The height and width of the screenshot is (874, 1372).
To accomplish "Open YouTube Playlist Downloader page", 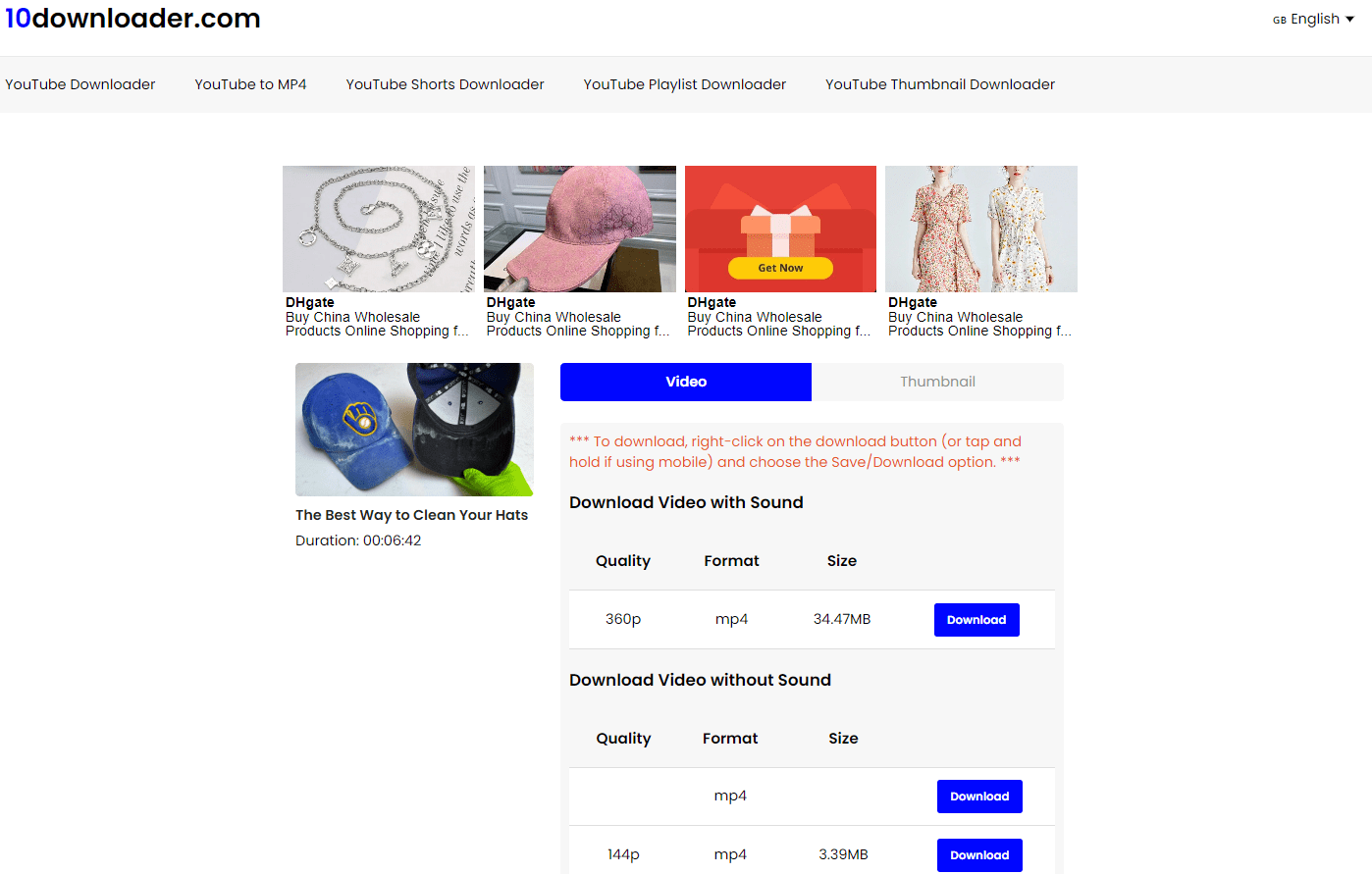I will click(685, 84).
